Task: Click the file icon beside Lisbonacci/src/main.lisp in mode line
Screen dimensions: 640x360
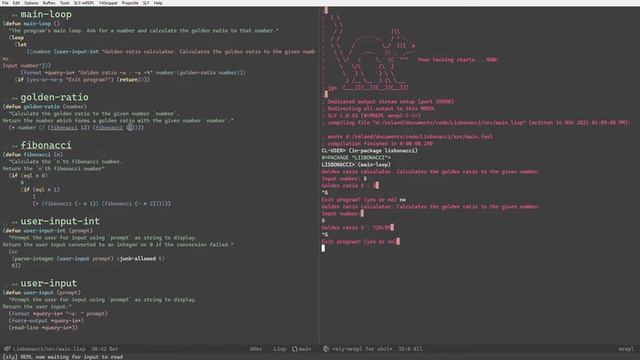Action: point(7,349)
